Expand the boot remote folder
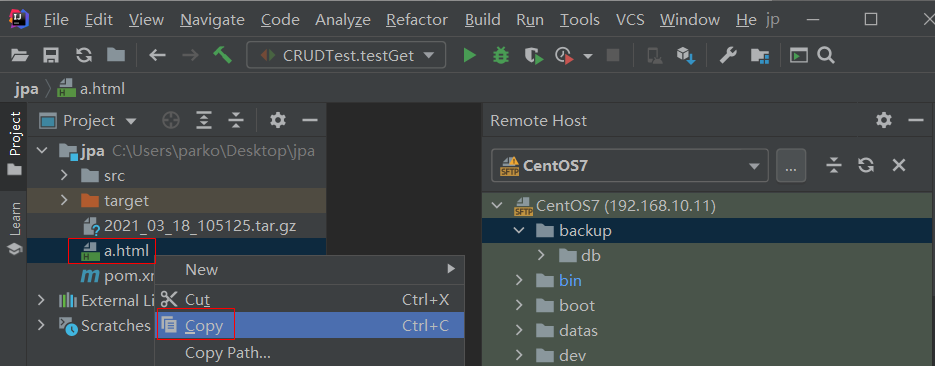 click(x=519, y=305)
